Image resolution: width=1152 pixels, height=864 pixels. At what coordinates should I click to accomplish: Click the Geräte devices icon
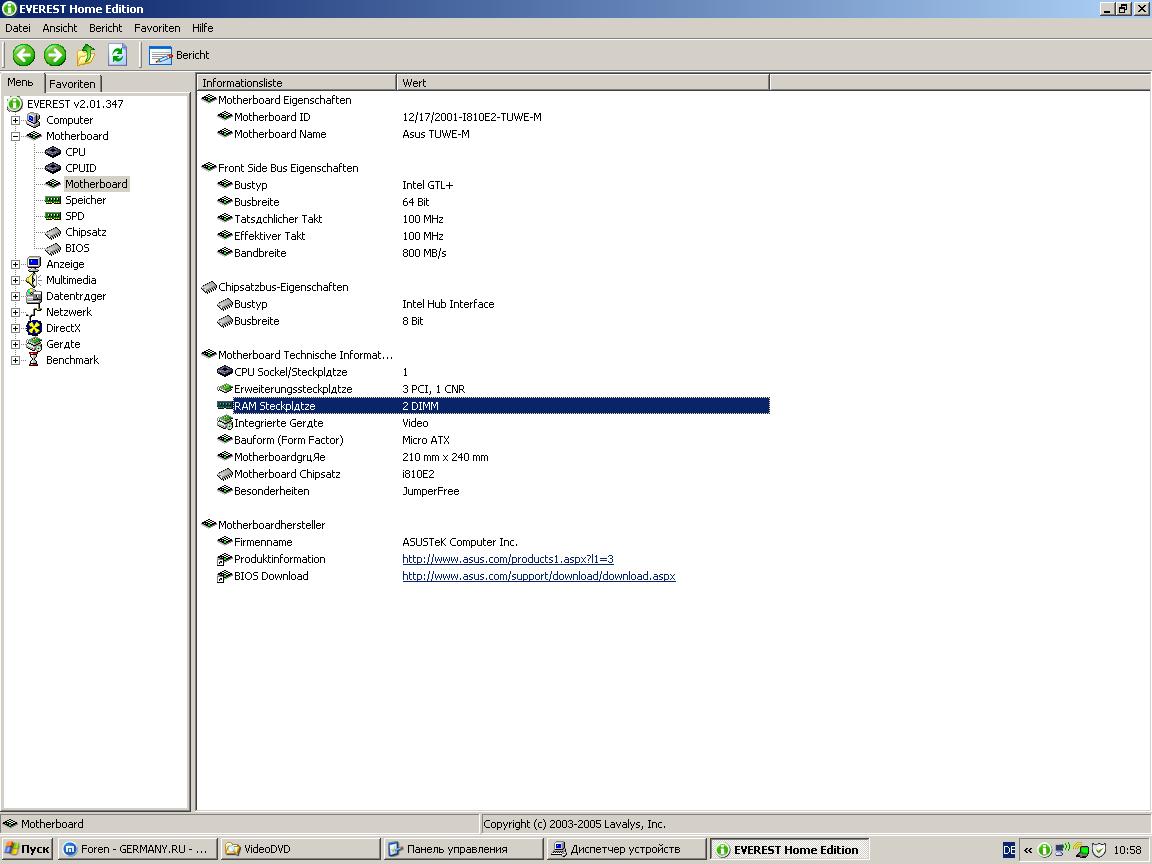pyautogui.click(x=34, y=345)
